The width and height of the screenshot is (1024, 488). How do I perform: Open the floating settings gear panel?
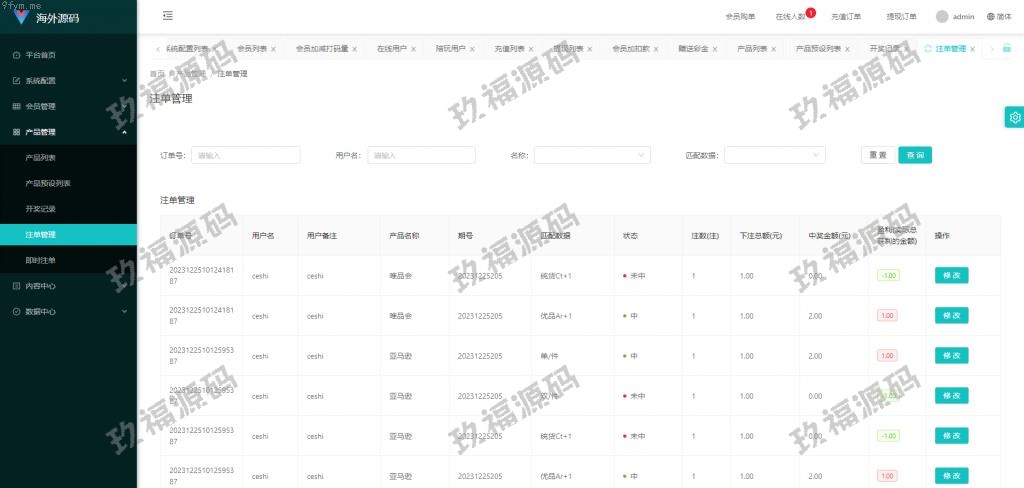click(x=1014, y=118)
